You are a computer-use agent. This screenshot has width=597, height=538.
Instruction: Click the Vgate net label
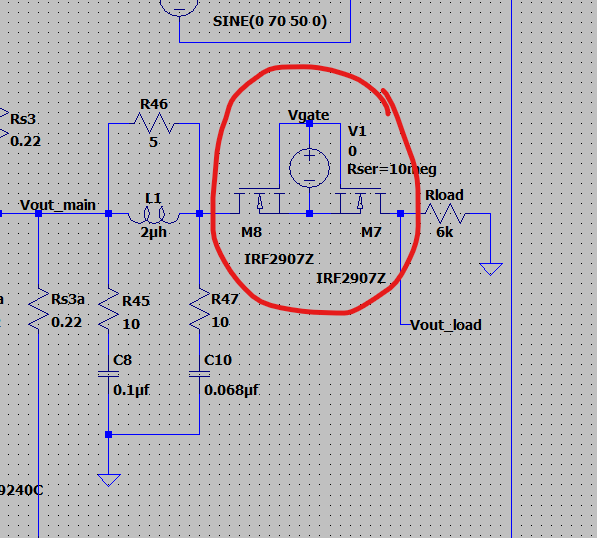(308, 115)
